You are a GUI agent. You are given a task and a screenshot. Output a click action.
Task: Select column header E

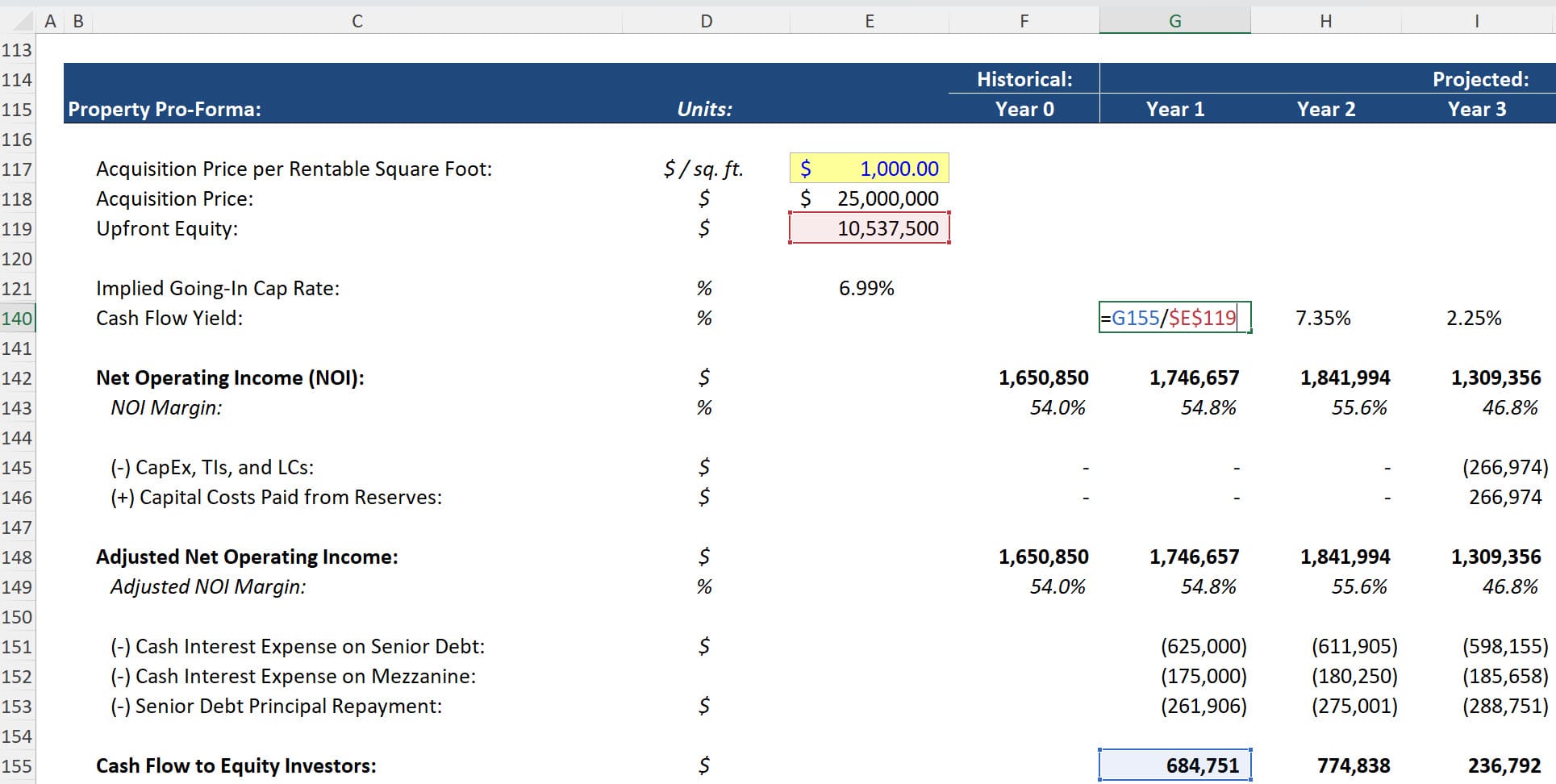(x=869, y=20)
